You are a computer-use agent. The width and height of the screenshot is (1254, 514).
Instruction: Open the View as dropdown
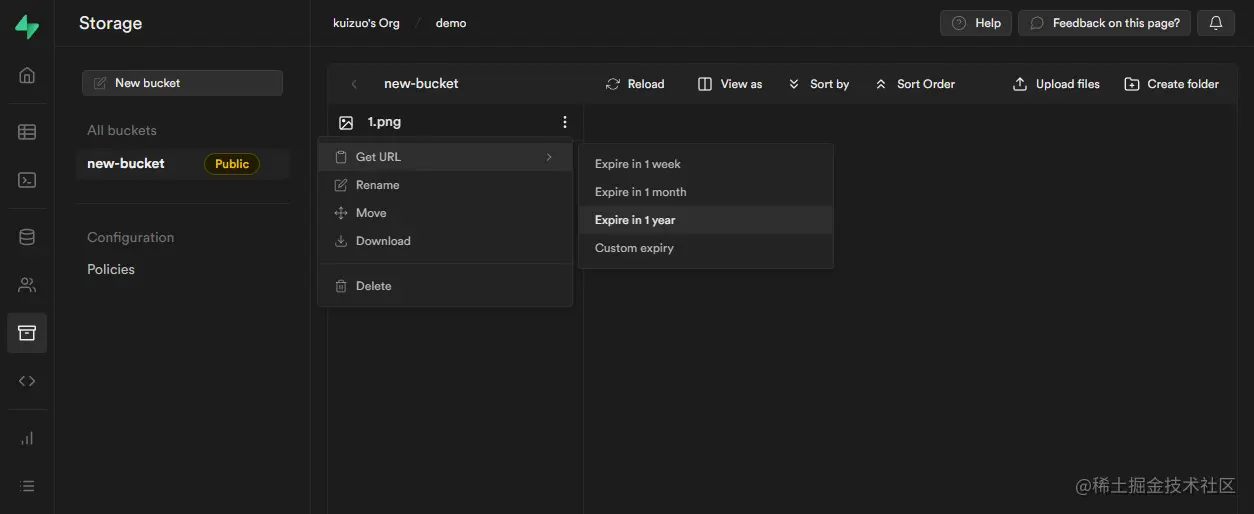[x=730, y=84]
